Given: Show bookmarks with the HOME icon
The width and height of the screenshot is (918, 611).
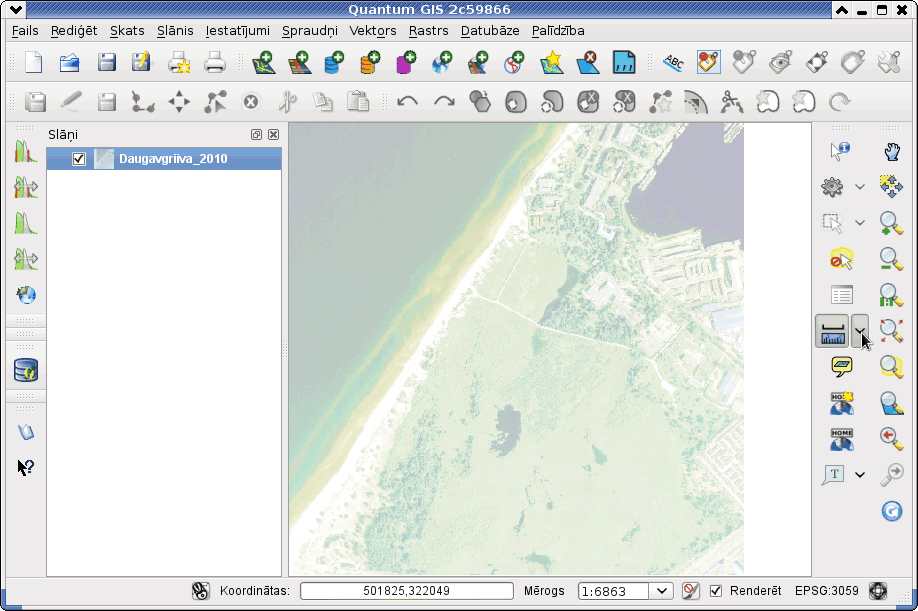Looking at the screenshot, I should (841, 439).
